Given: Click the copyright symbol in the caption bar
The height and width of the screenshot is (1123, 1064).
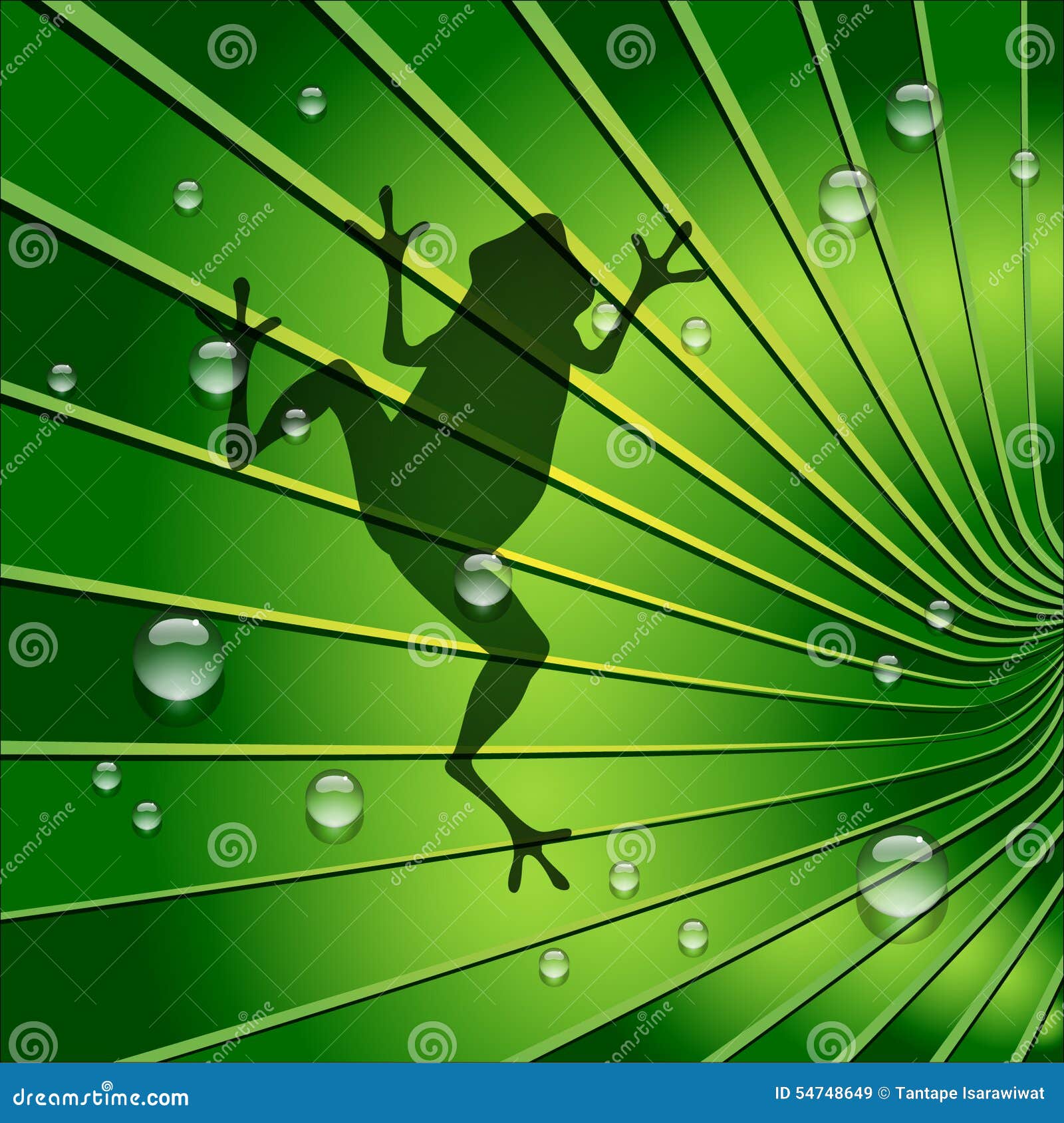Looking at the screenshot, I should pos(883,1092).
